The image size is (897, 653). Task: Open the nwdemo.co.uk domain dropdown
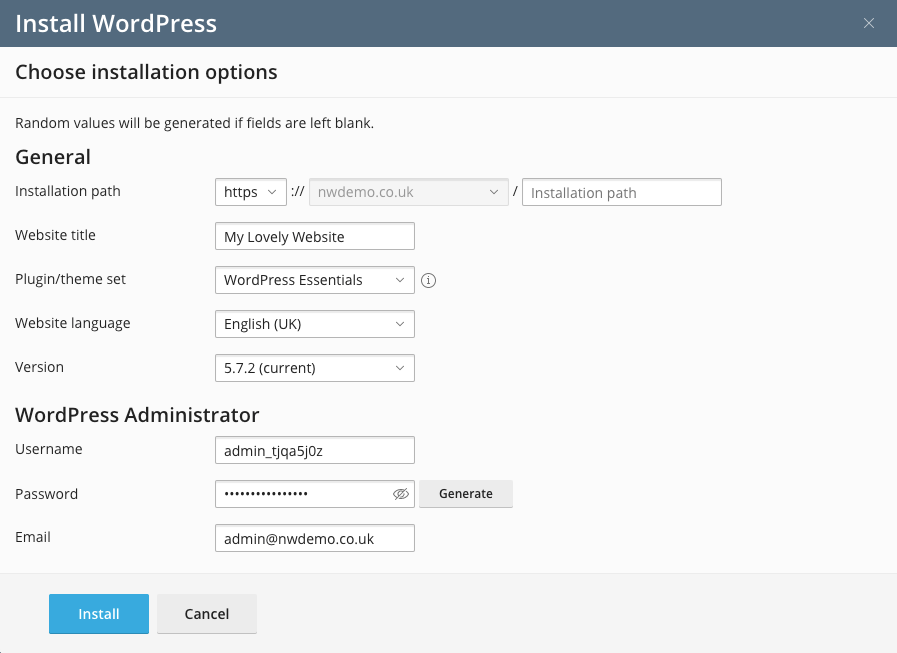point(408,192)
